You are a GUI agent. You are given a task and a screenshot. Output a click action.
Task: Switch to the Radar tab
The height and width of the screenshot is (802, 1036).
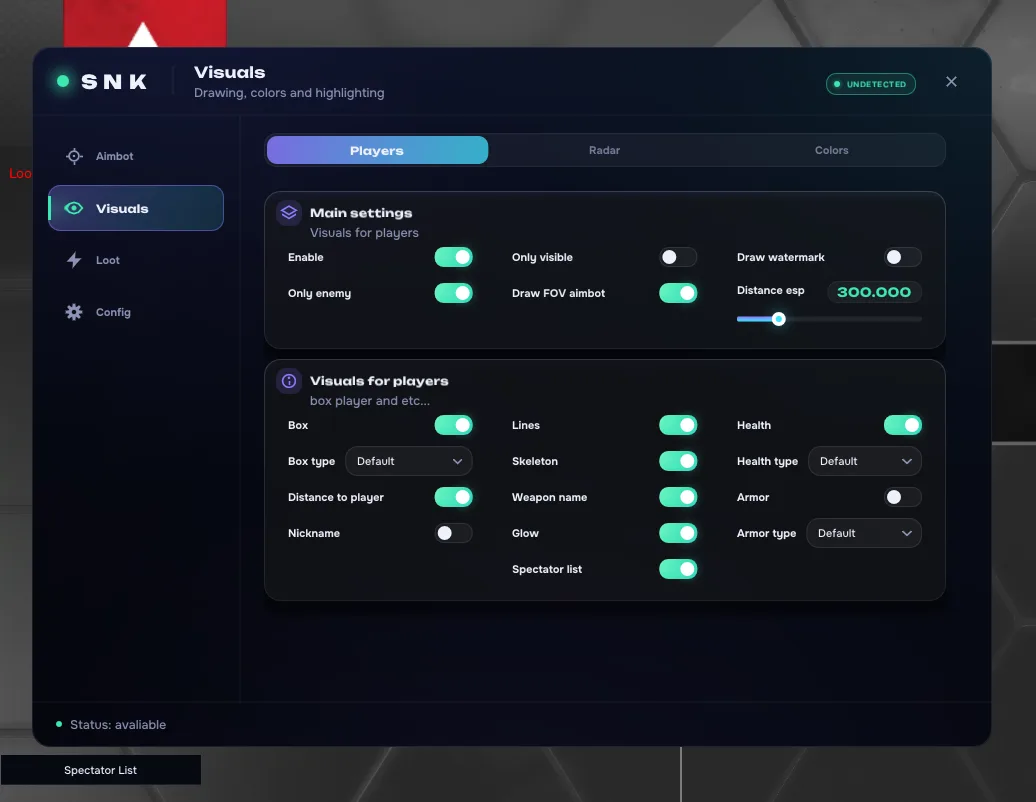tap(604, 150)
